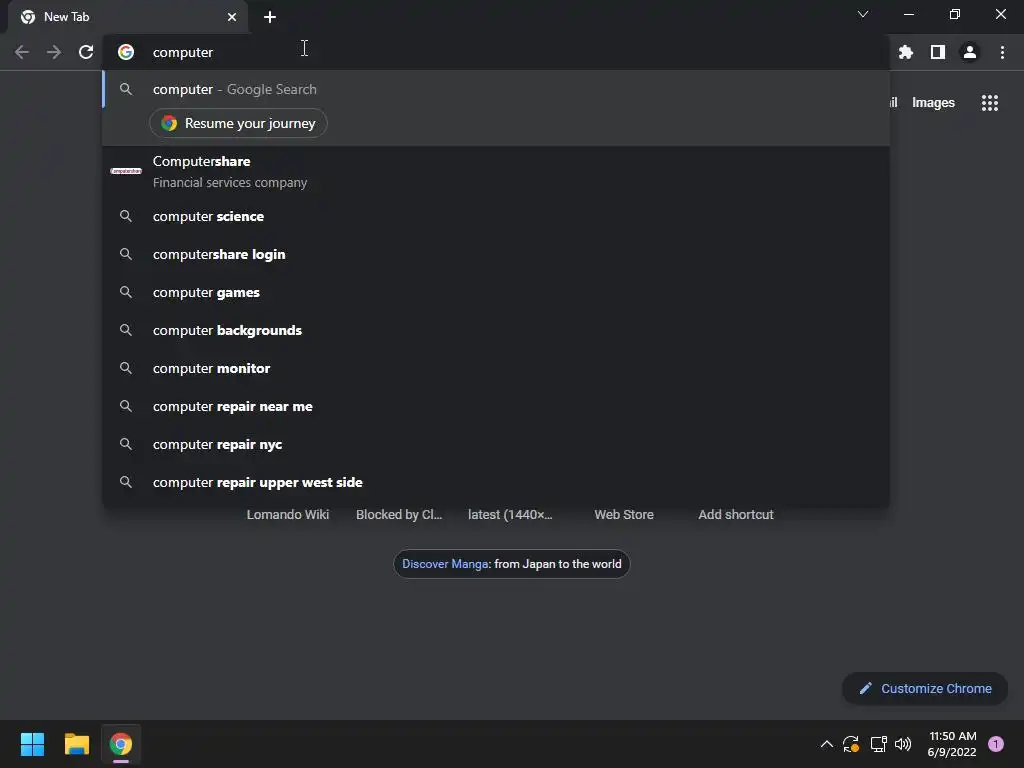Click the search icon beside 'computer repair nyc'
The width and height of the screenshot is (1024, 768).
(126, 444)
